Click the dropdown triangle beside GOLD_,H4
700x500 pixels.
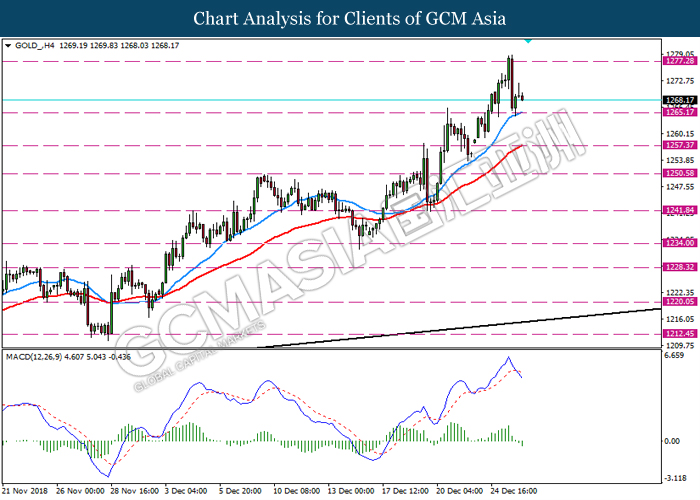8,46
